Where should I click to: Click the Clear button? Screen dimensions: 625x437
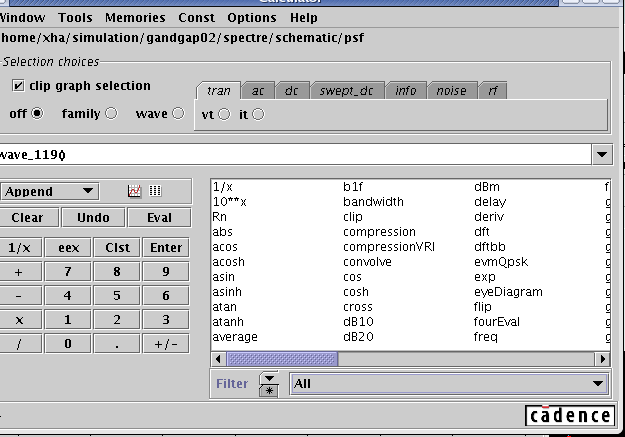coord(27,218)
